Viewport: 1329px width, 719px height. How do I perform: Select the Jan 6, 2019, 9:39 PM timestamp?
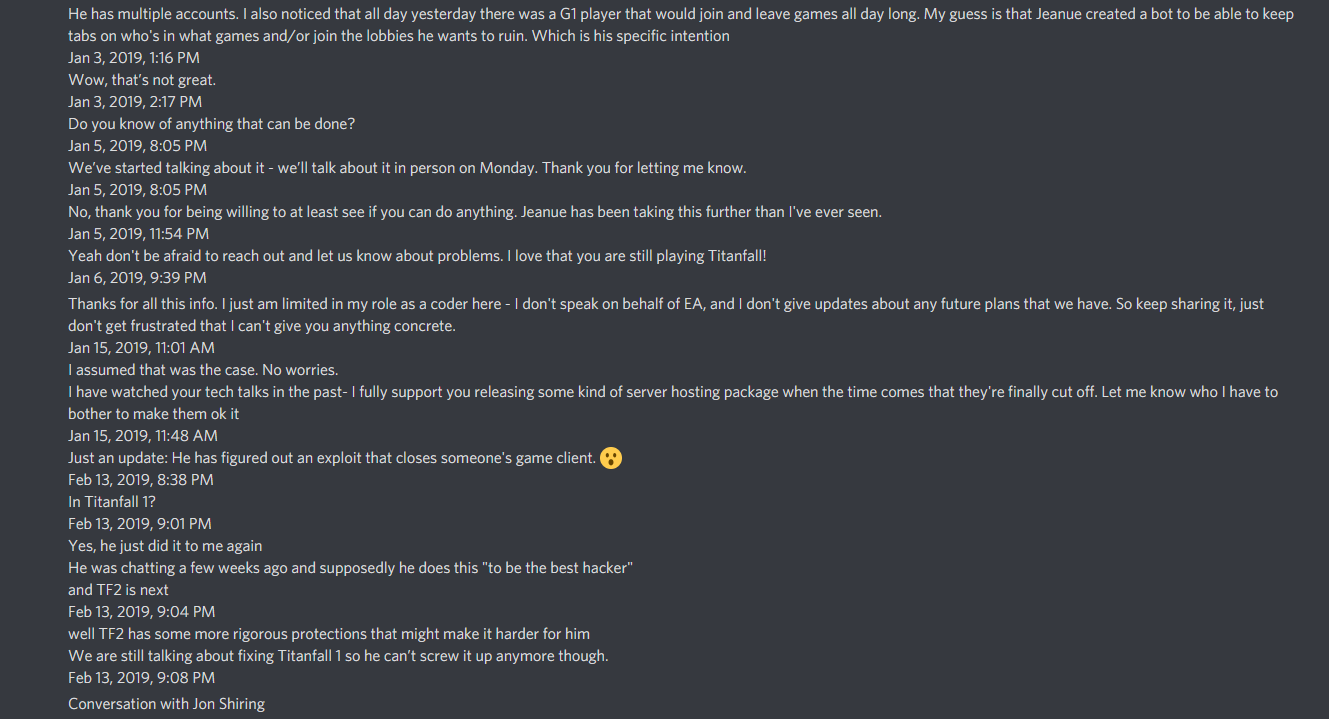point(137,278)
